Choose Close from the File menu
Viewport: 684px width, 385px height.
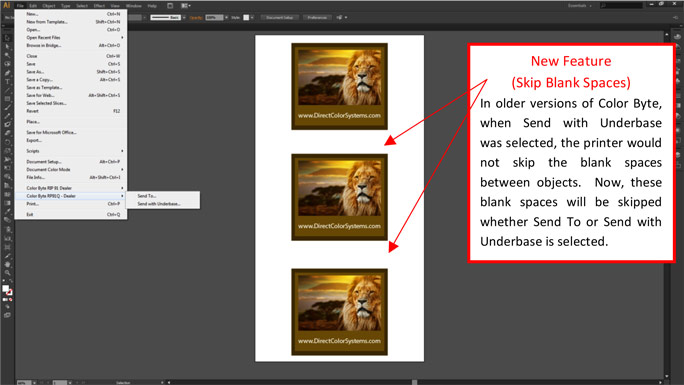pyautogui.click(x=71, y=56)
